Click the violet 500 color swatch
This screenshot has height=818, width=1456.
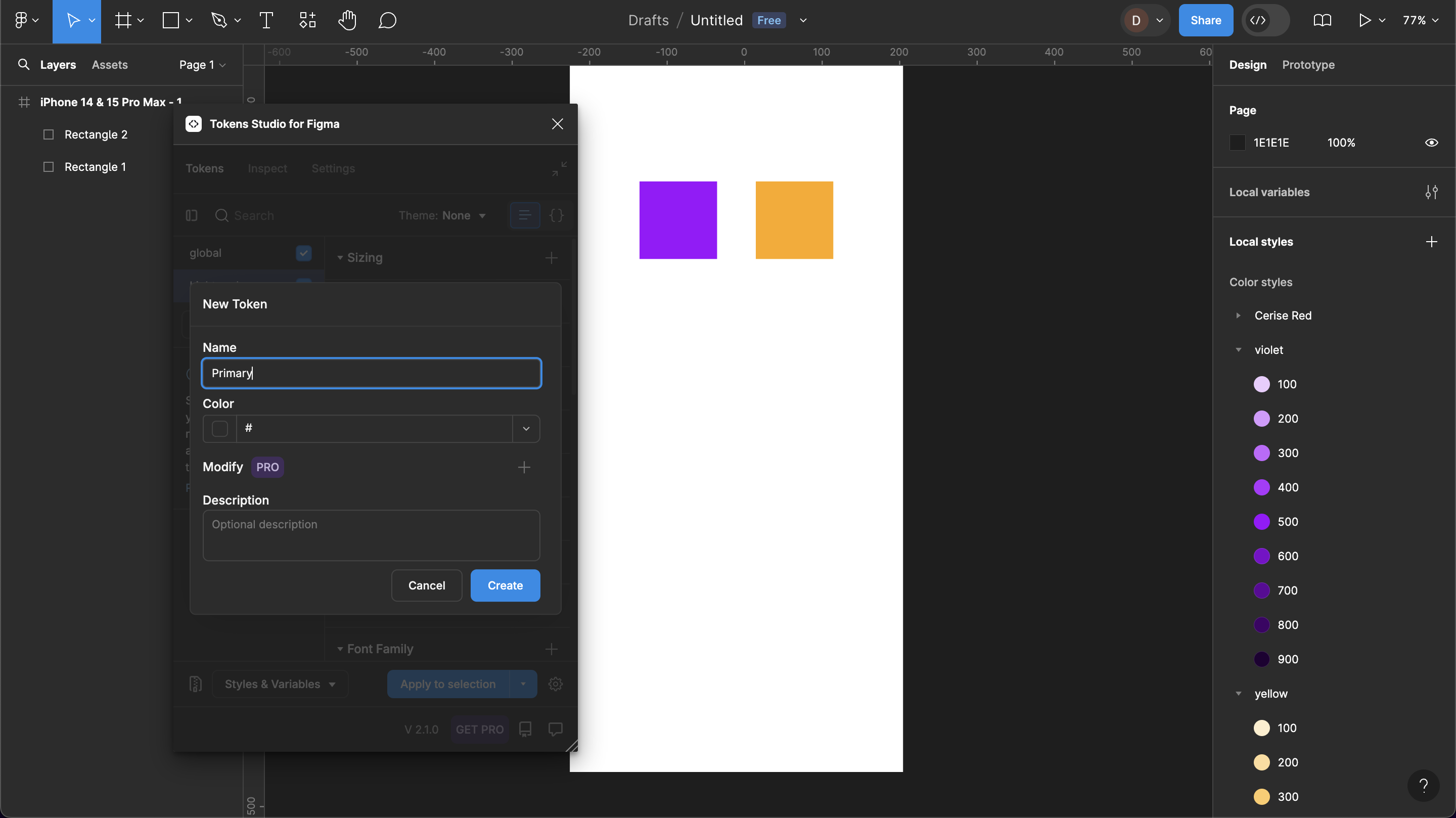1261,522
